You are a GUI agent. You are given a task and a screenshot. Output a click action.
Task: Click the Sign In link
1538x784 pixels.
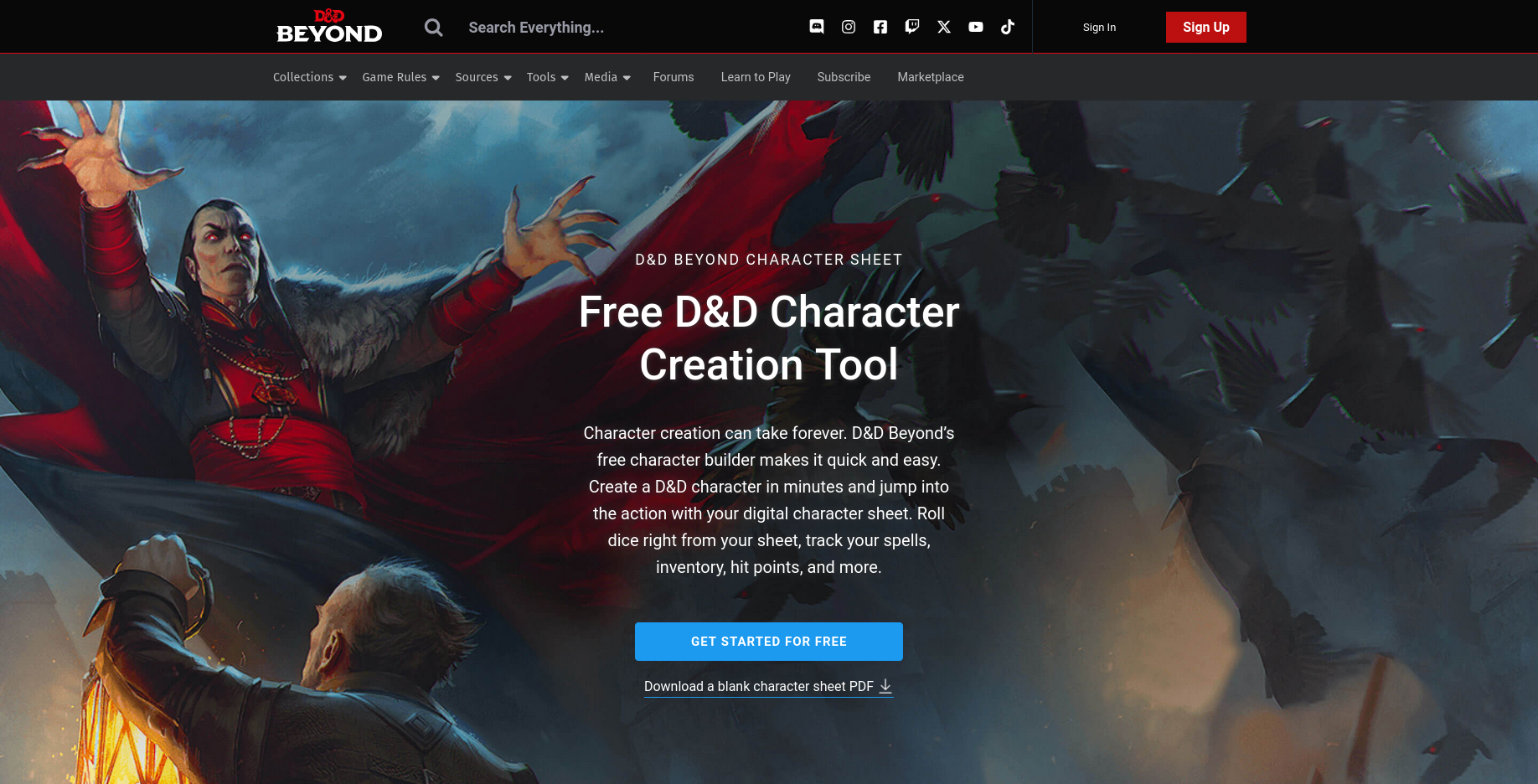pos(1099,28)
